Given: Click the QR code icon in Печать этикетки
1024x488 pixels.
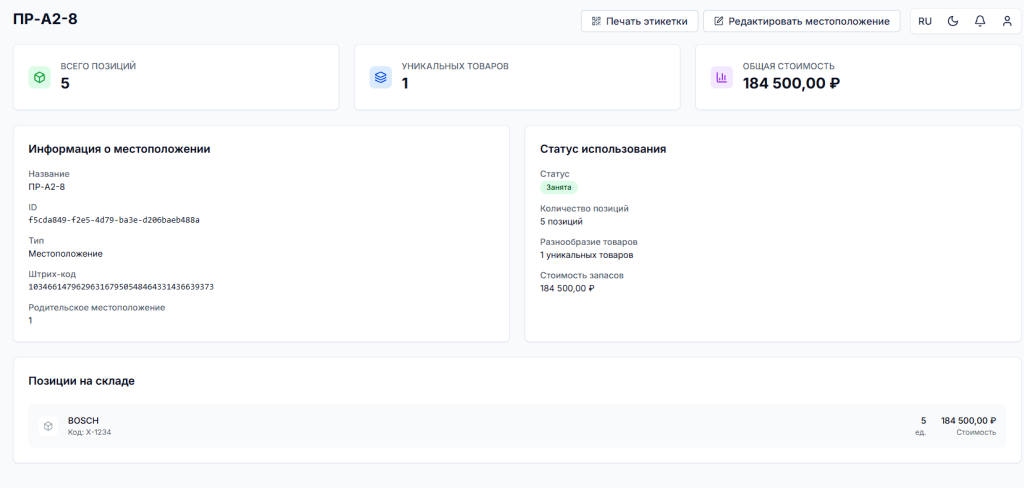Looking at the screenshot, I should (x=596, y=21).
